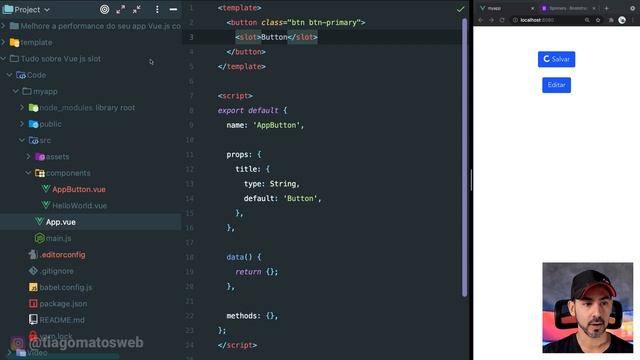Click the editor vertical scrollbar

(464, 157)
